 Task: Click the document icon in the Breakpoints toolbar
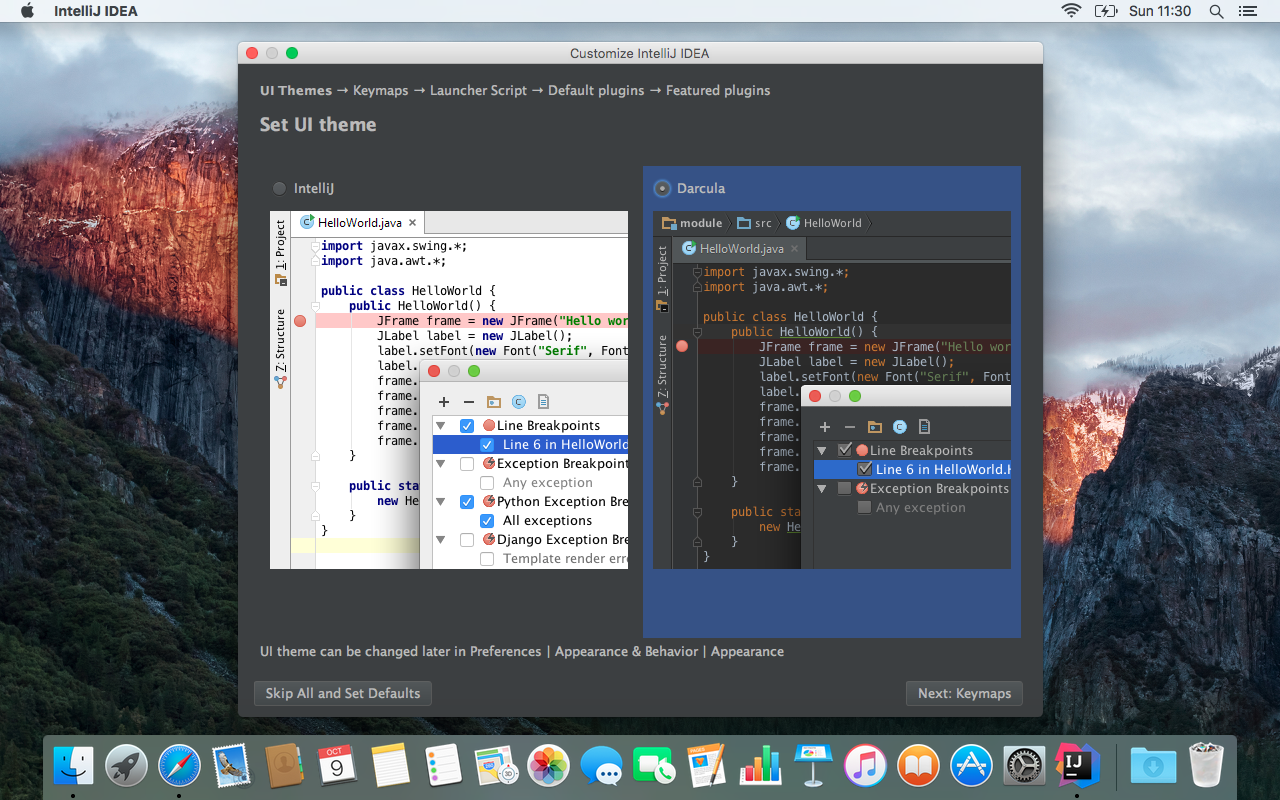(x=541, y=401)
